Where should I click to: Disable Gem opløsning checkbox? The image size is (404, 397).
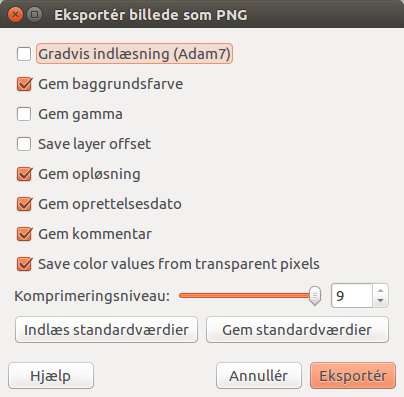click(x=24, y=174)
